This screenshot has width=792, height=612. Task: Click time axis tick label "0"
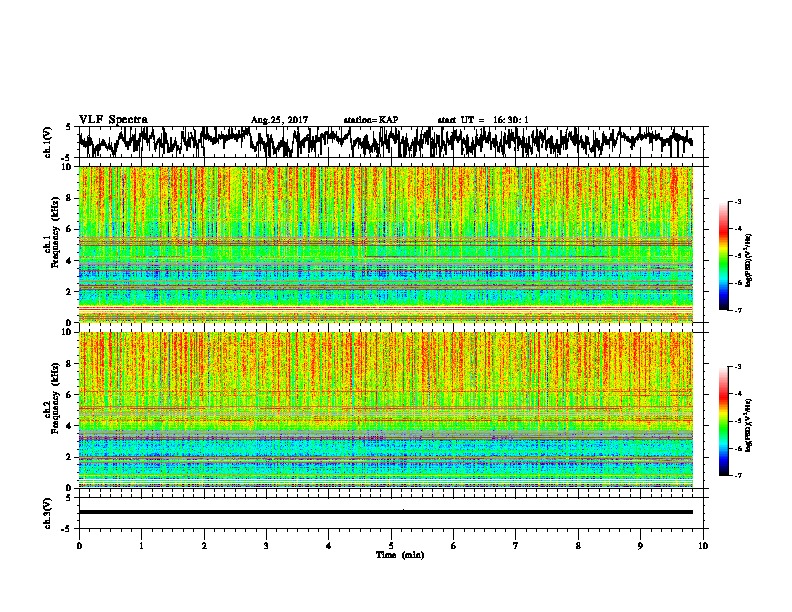pyautogui.click(x=79, y=546)
